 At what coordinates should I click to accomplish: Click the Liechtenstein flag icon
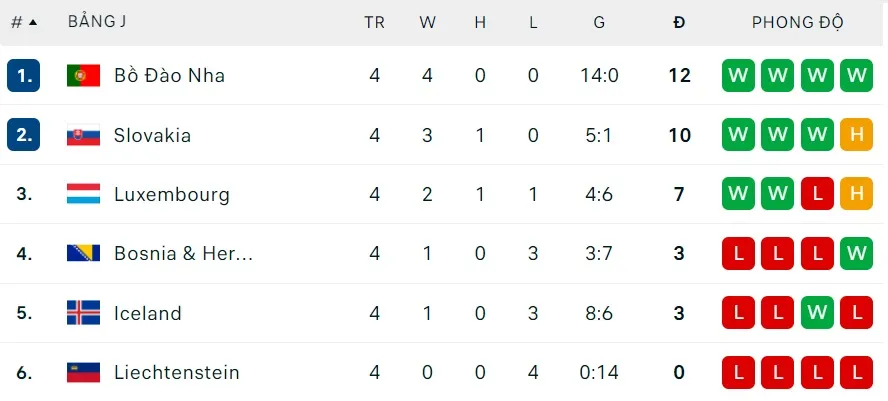click(x=83, y=372)
